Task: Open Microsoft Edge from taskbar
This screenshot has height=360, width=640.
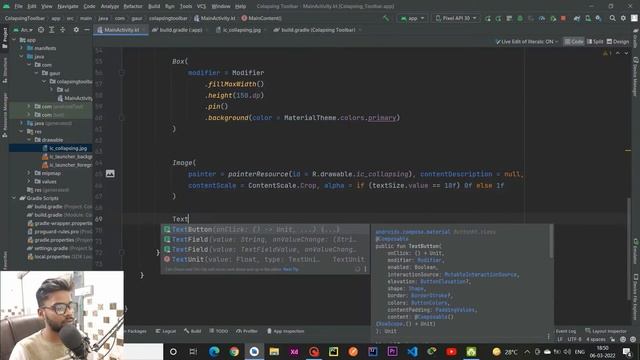Action: (214, 351)
